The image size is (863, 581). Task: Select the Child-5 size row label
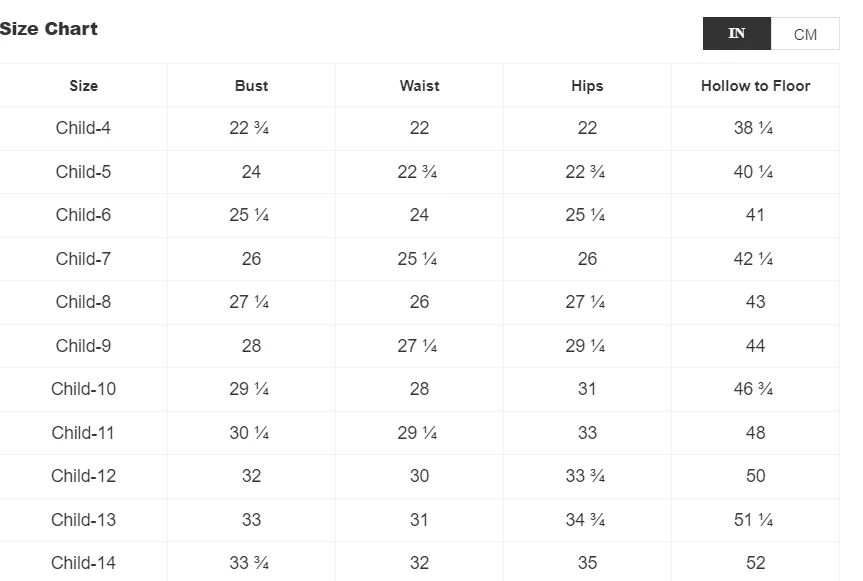(83, 172)
